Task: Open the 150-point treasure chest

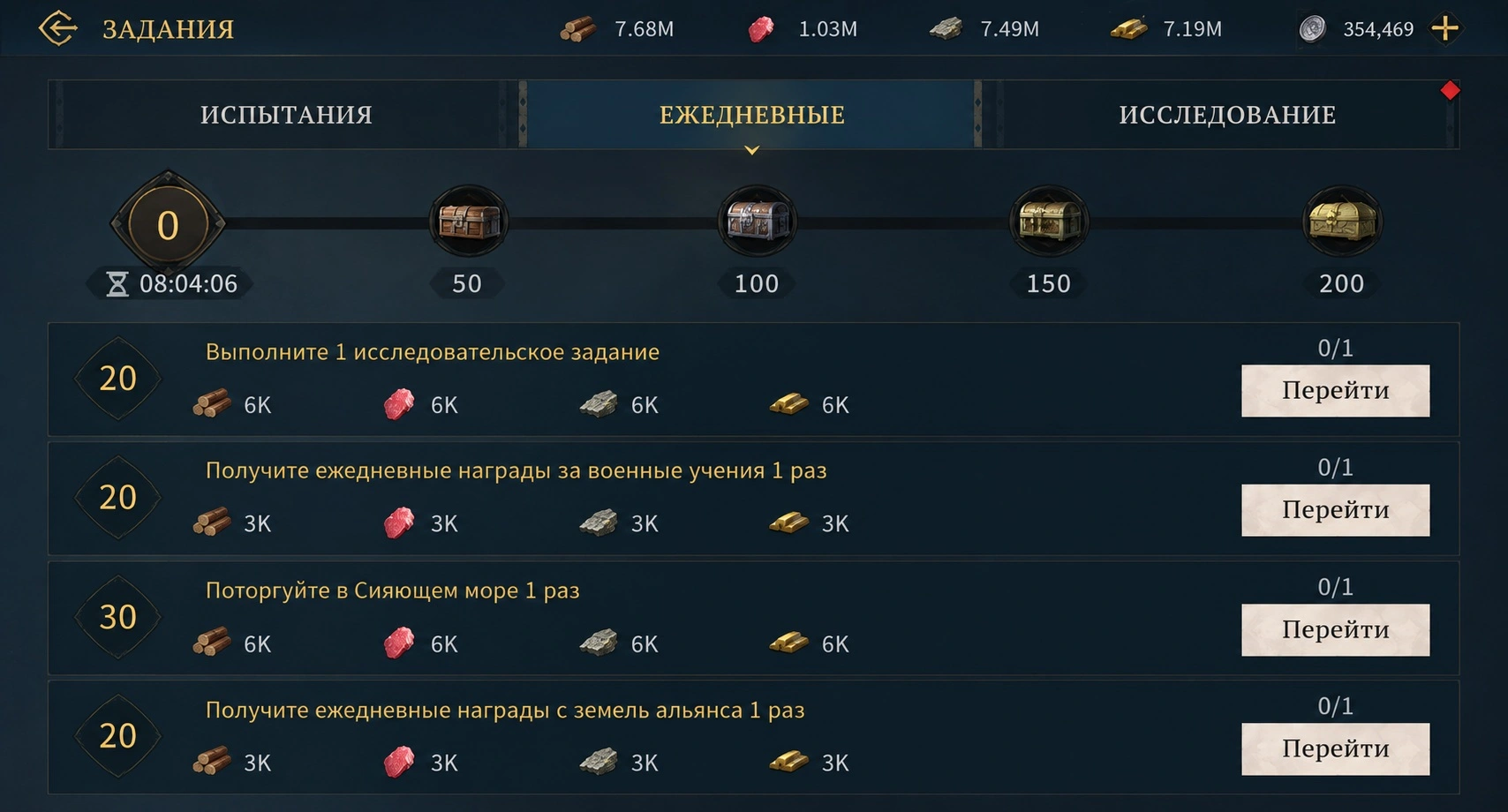Action: click(x=1049, y=221)
